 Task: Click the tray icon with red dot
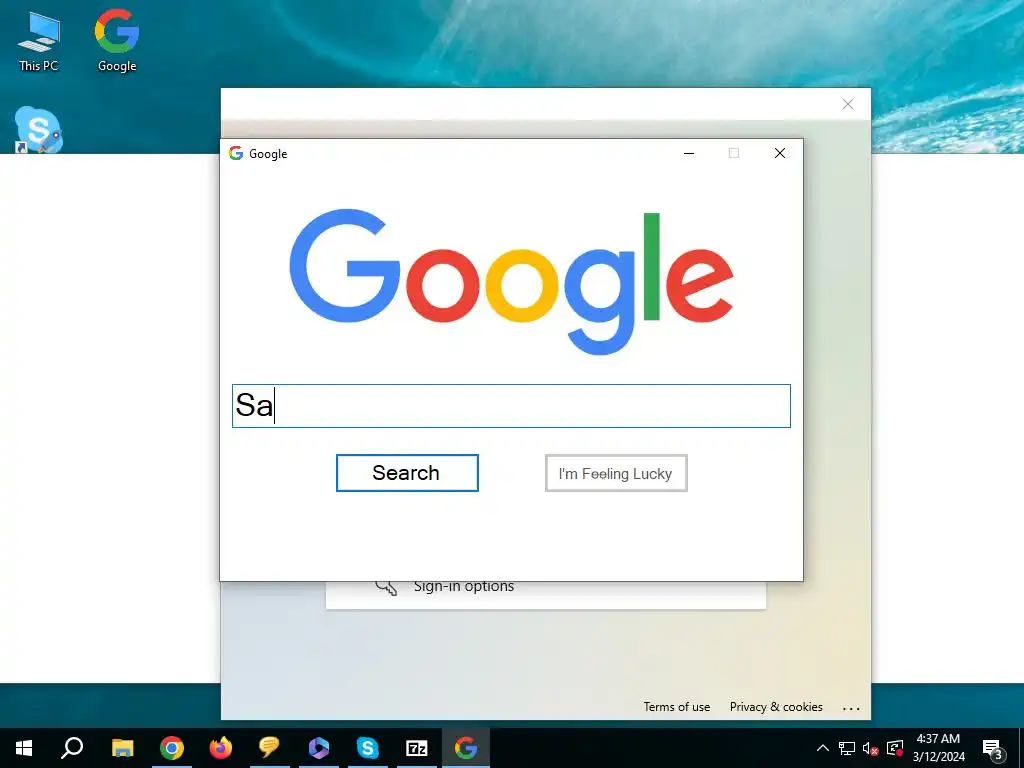[895, 748]
